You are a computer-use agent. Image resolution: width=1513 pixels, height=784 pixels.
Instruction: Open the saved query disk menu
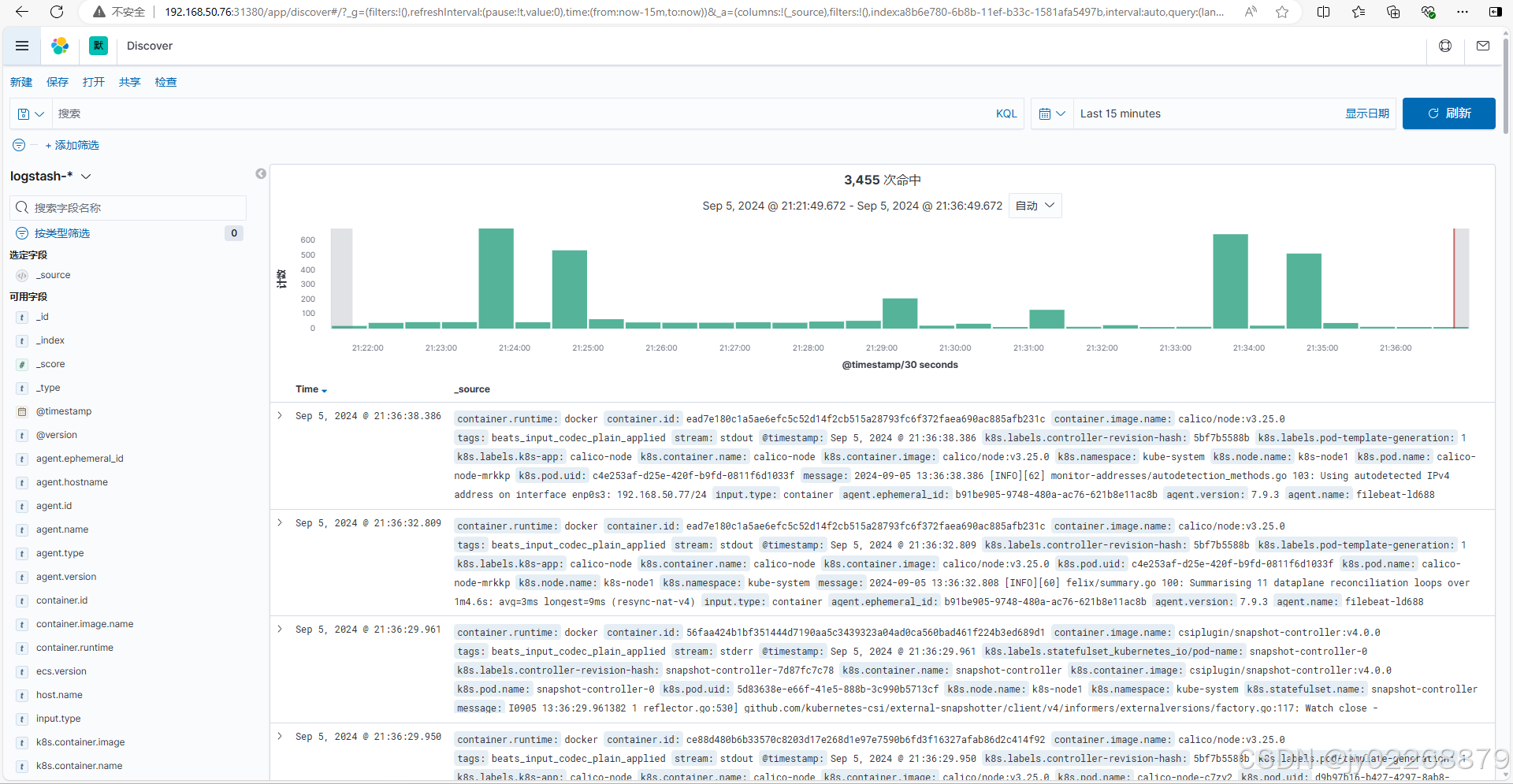click(x=31, y=113)
